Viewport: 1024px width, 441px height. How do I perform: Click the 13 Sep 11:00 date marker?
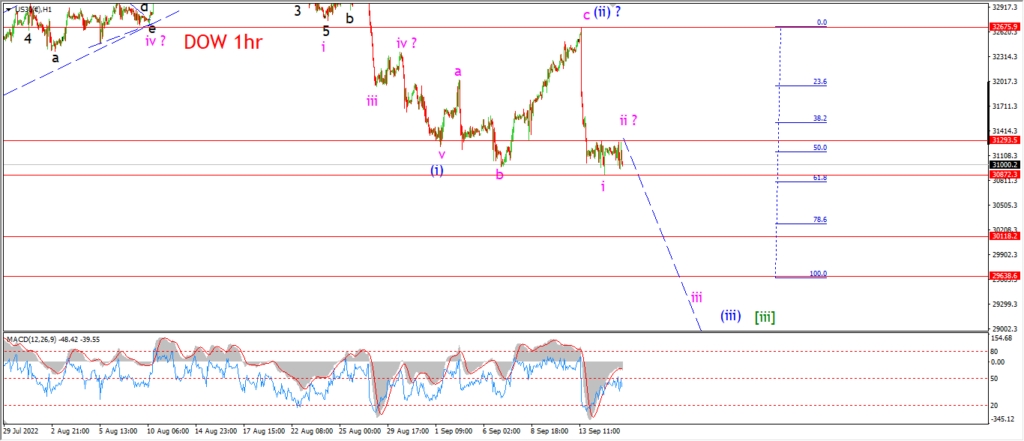[x=599, y=431]
